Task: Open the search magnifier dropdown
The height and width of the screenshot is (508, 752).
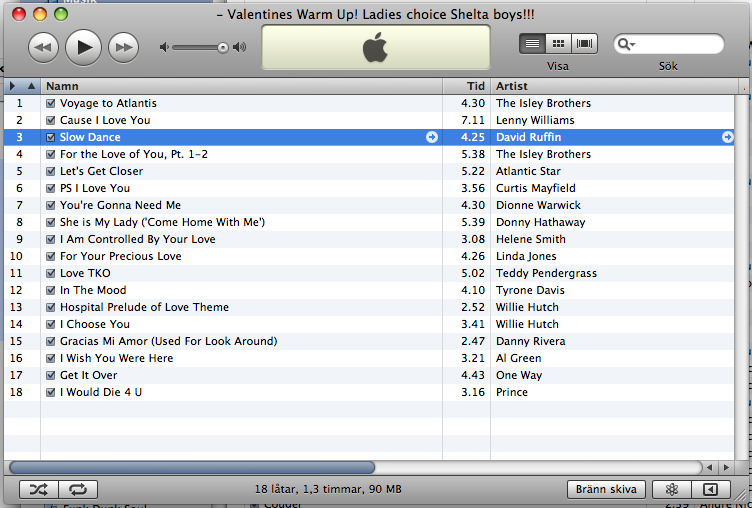Action: point(626,44)
